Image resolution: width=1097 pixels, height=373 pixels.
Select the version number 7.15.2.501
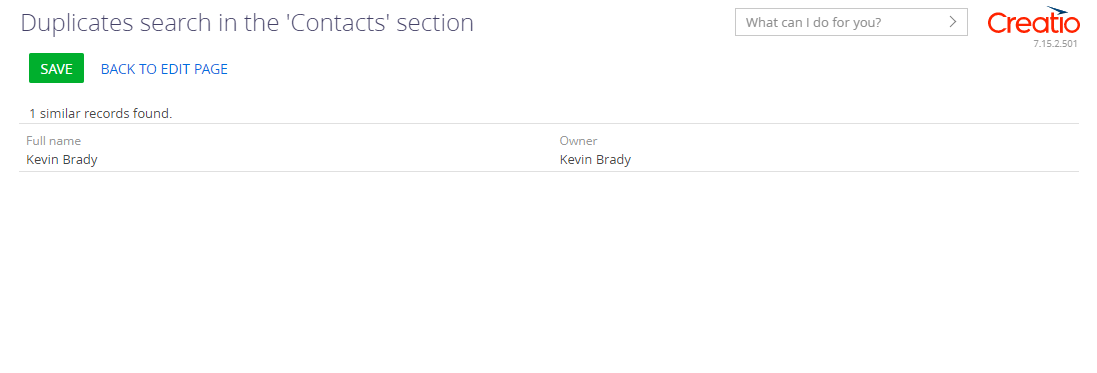coord(1055,43)
